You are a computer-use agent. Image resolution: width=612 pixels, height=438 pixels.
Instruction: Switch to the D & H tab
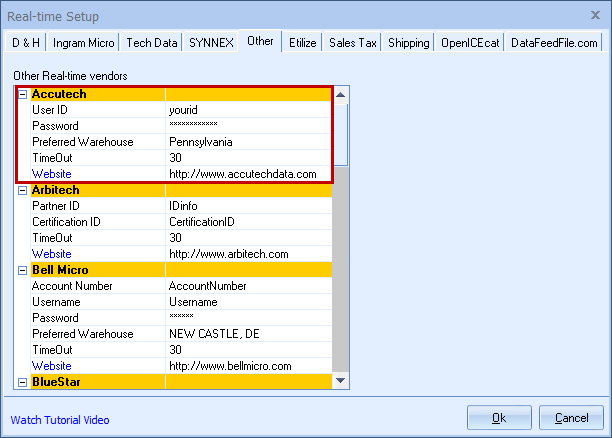(x=26, y=42)
